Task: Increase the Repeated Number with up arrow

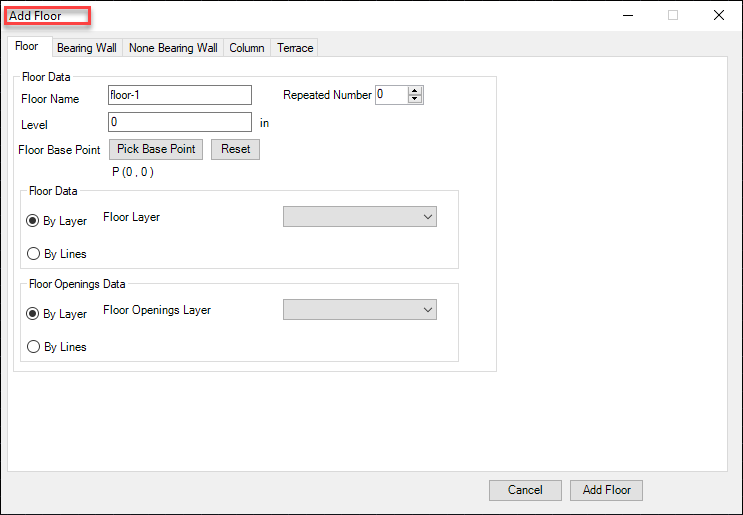Action: point(416,91)
